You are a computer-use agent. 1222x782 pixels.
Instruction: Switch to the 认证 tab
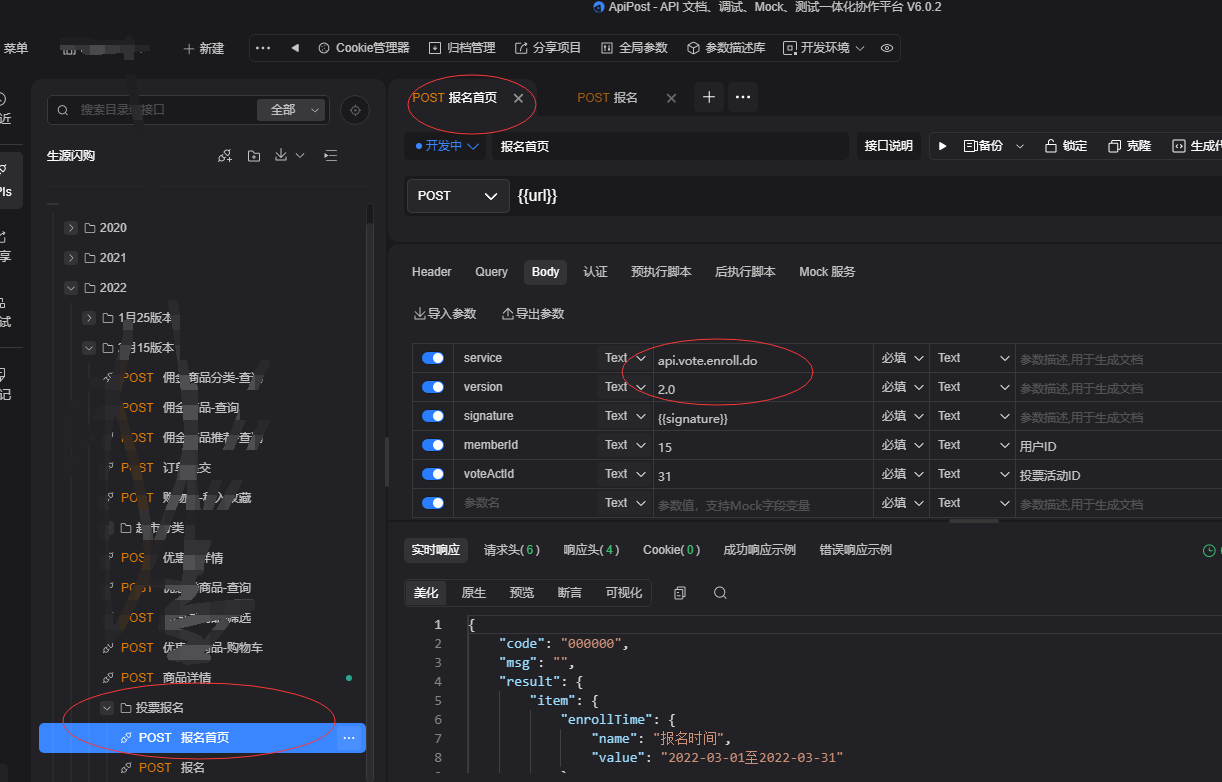[596, 272]
